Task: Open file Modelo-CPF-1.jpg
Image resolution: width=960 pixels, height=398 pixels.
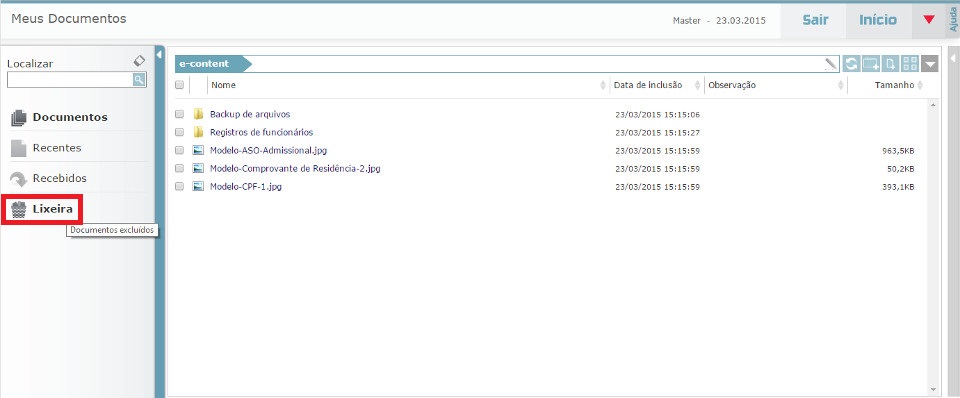Action: (246, 186)
